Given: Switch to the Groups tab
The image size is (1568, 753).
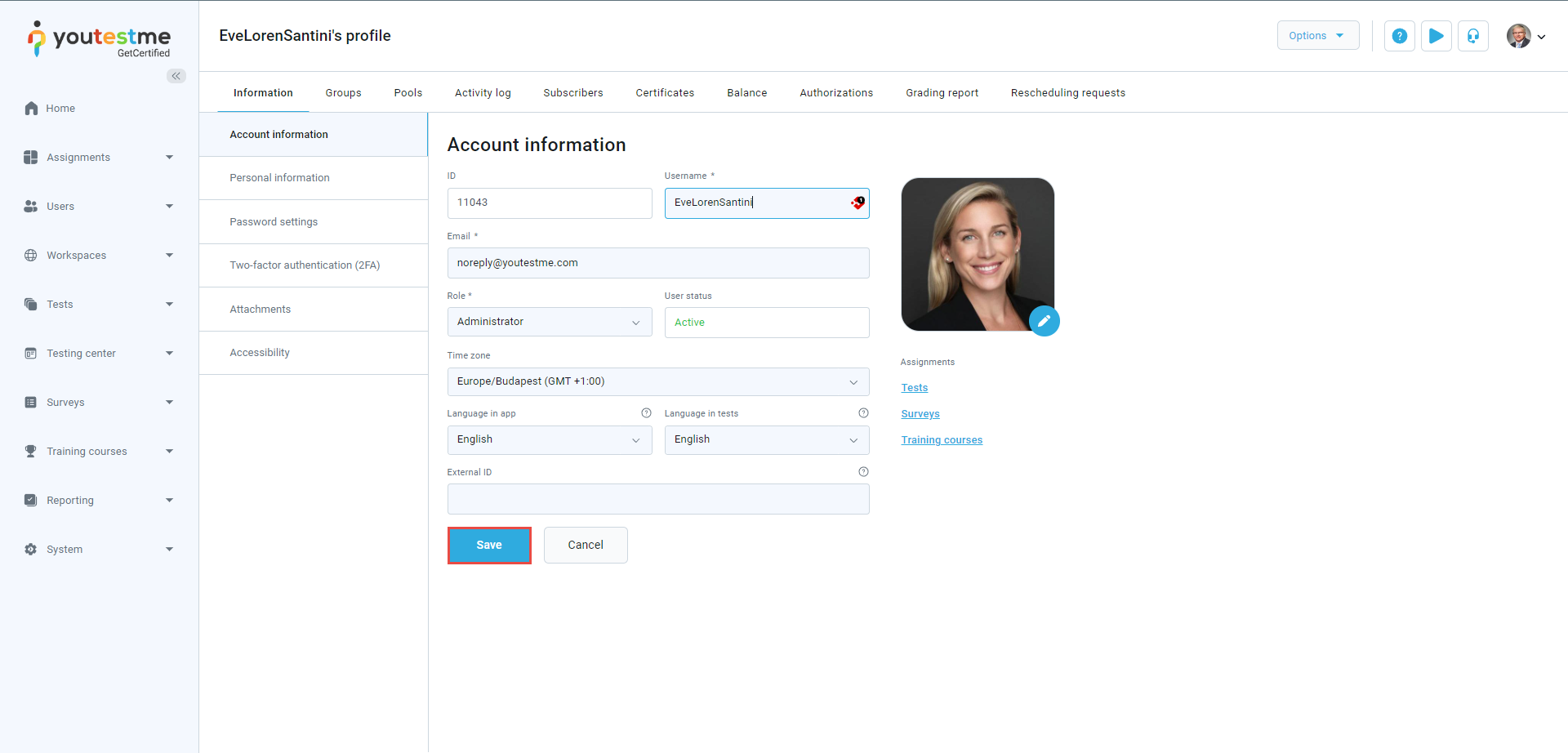Looking at the screenshot, I should [x=344, y=92].
